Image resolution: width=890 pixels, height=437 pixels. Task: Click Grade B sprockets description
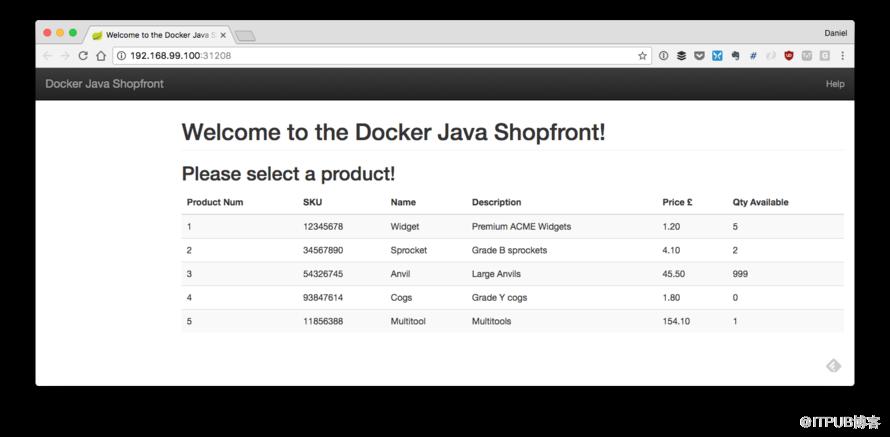[x=509, y=250]
